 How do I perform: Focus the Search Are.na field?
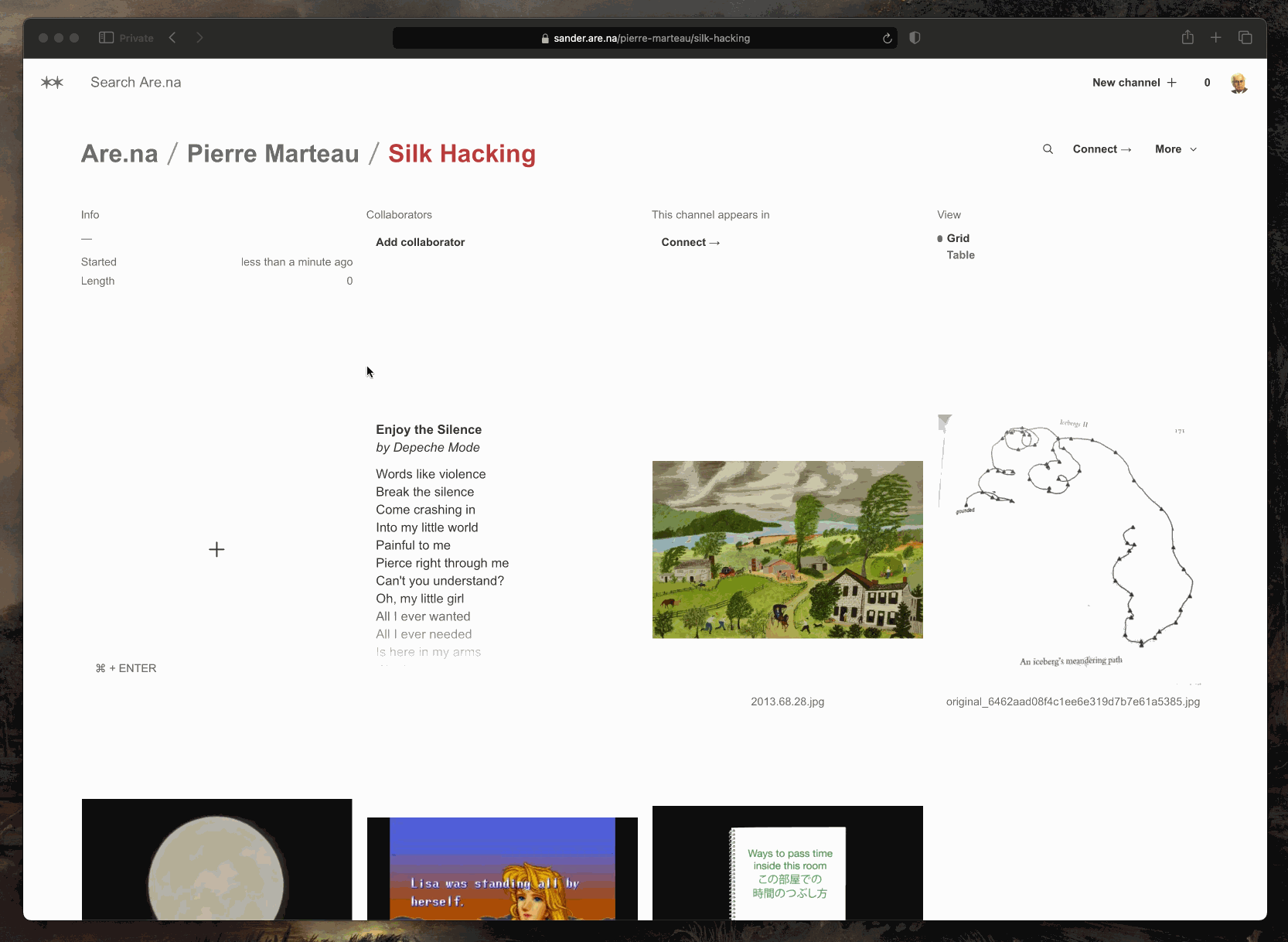136,83
